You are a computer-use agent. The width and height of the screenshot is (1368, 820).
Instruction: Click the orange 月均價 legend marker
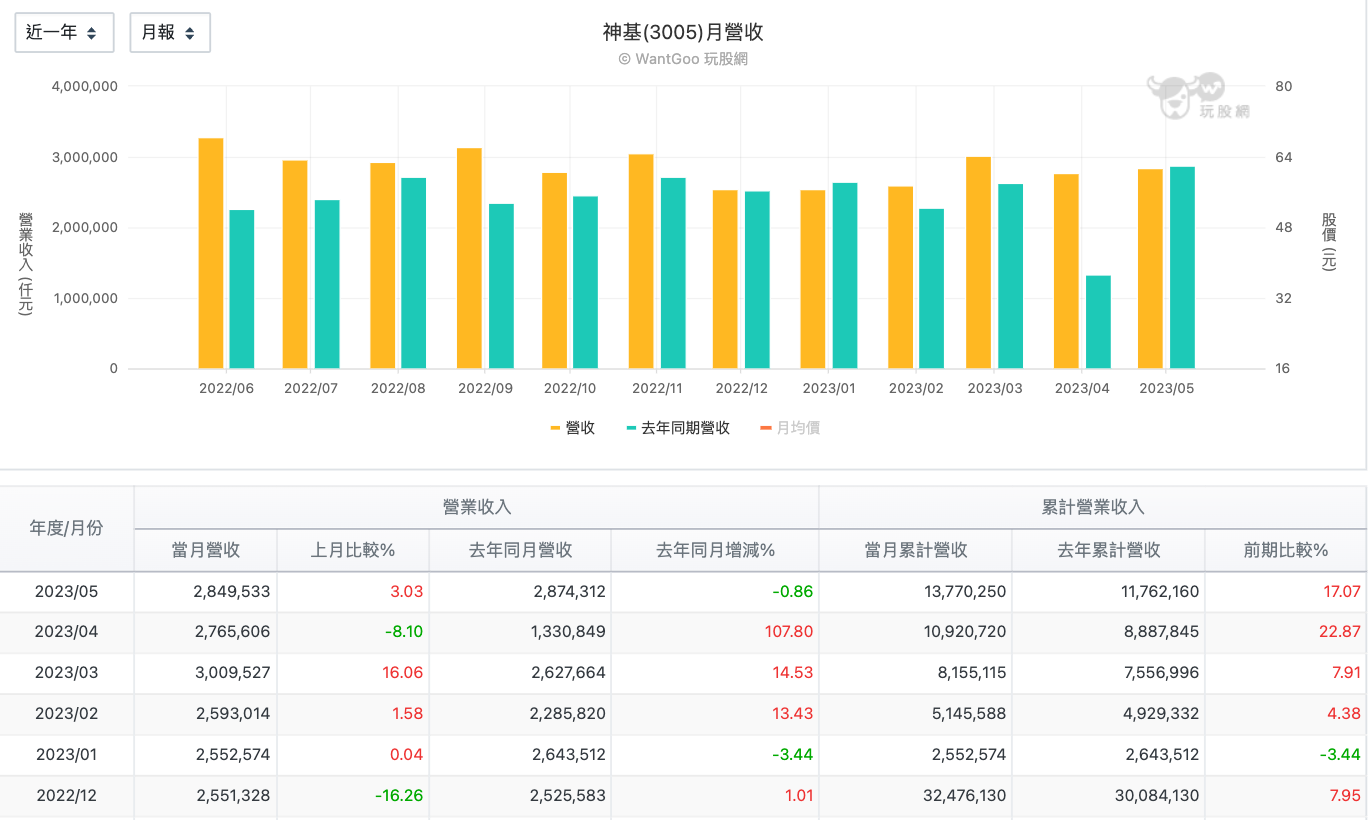coord(766,427)
